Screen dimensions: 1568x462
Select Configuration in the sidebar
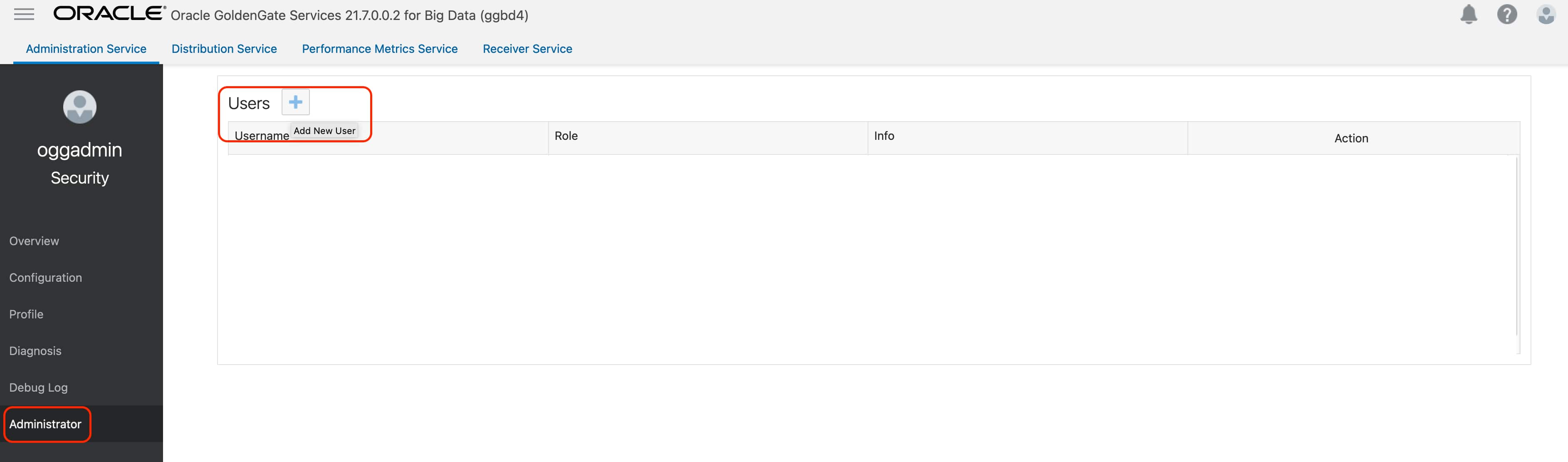click(x=46, y=277)
